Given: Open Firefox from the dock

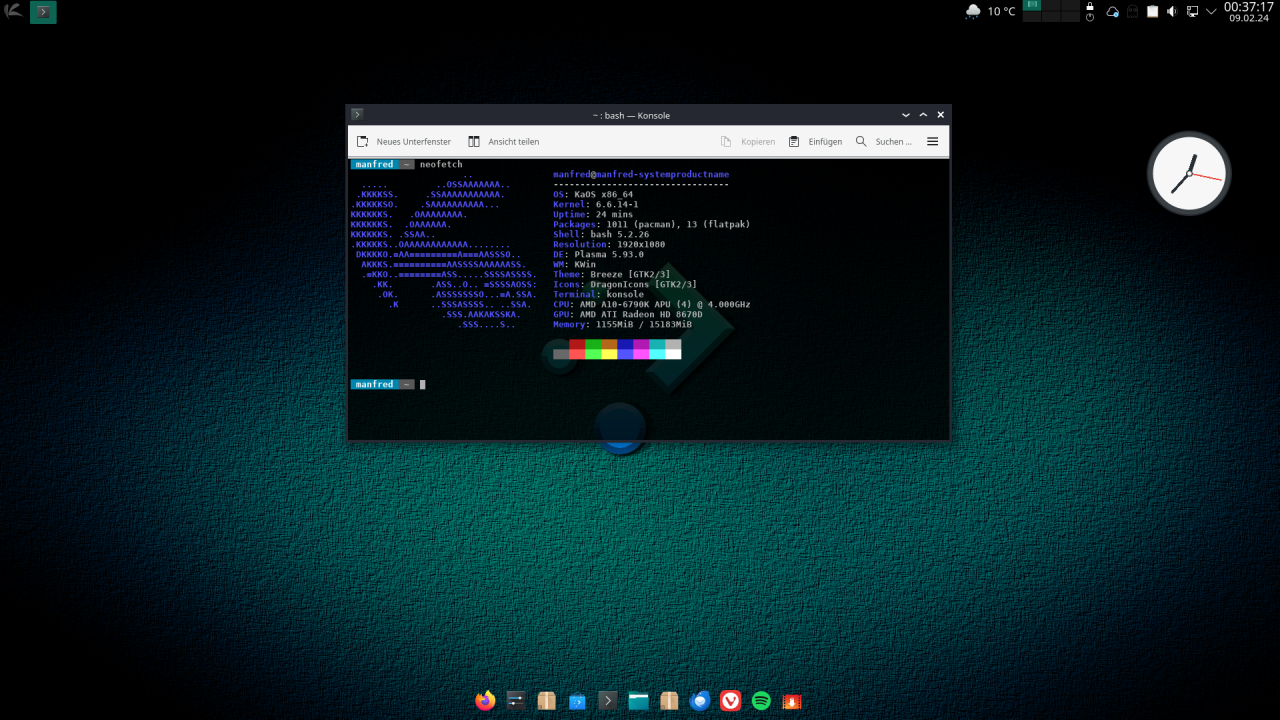Looking at the screenshot, I should click(486, 701).
